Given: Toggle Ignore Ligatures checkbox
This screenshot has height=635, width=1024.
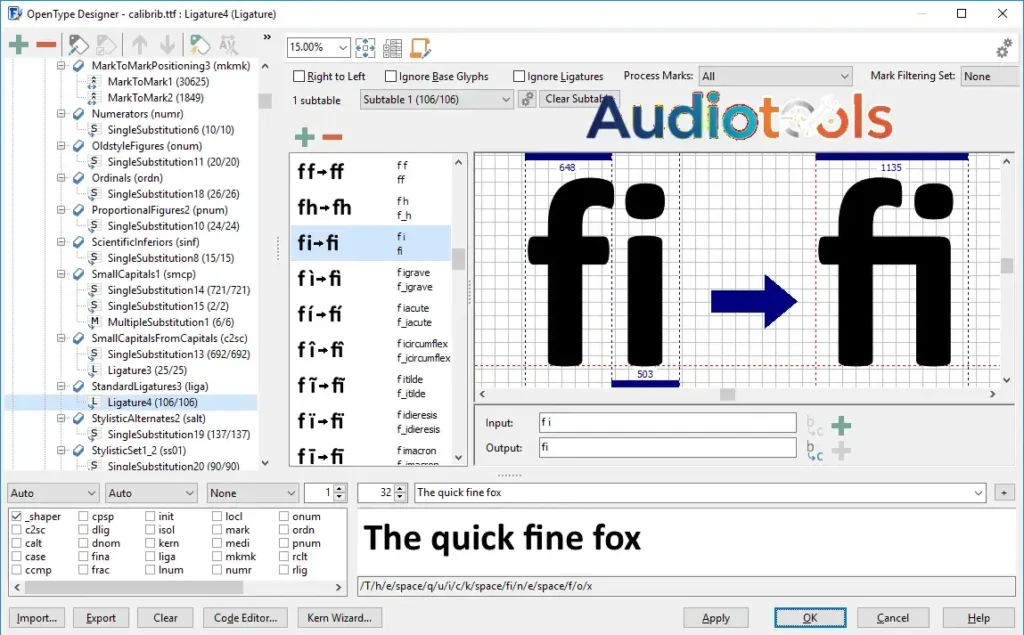Looking at the screenshot, I should pos(519,76).
